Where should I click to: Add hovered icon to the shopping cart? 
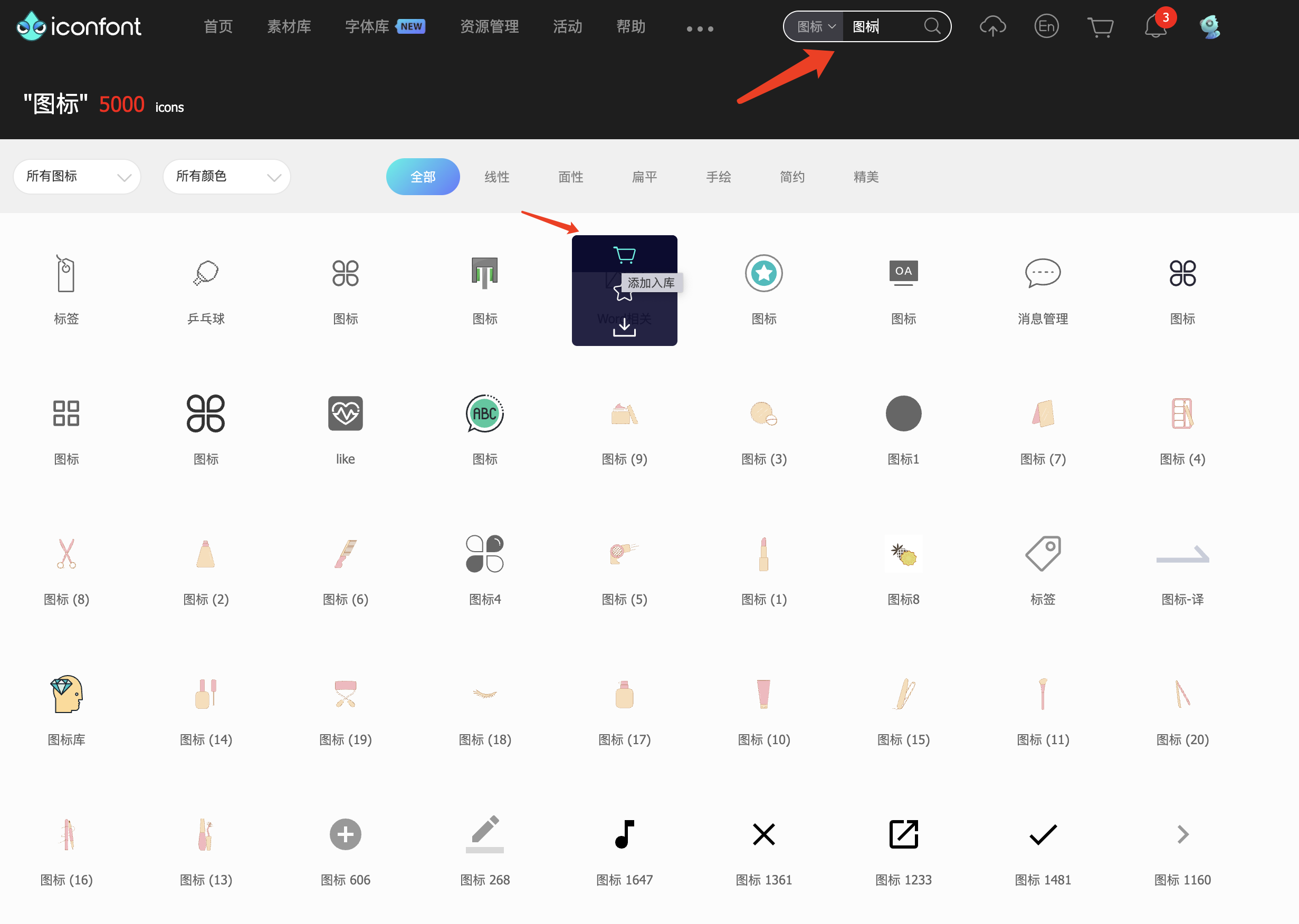point(625,255)
